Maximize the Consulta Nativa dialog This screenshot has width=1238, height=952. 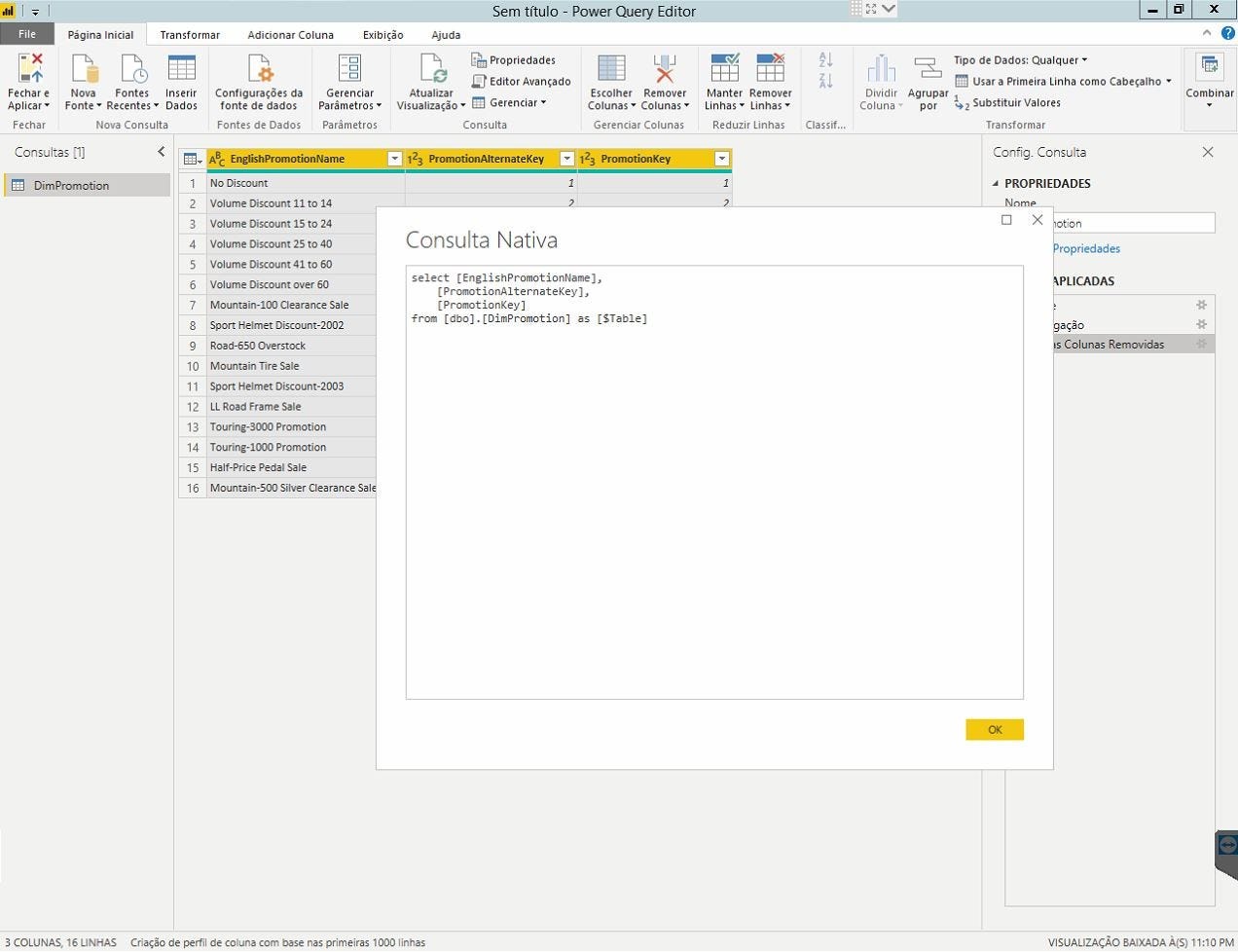click(x=1006, y=220)
